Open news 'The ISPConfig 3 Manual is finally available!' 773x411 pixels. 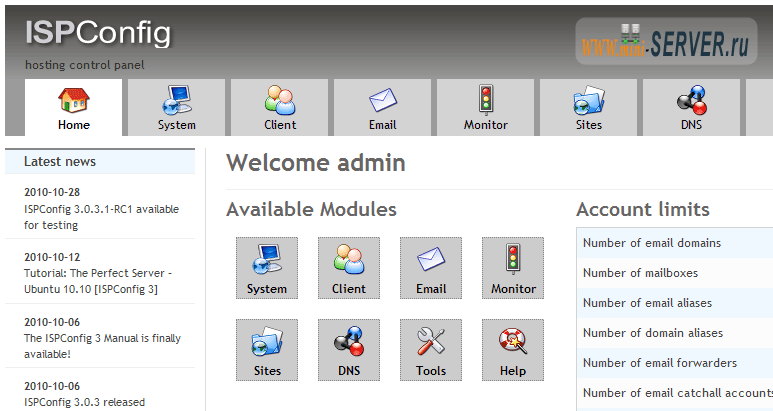102,346
